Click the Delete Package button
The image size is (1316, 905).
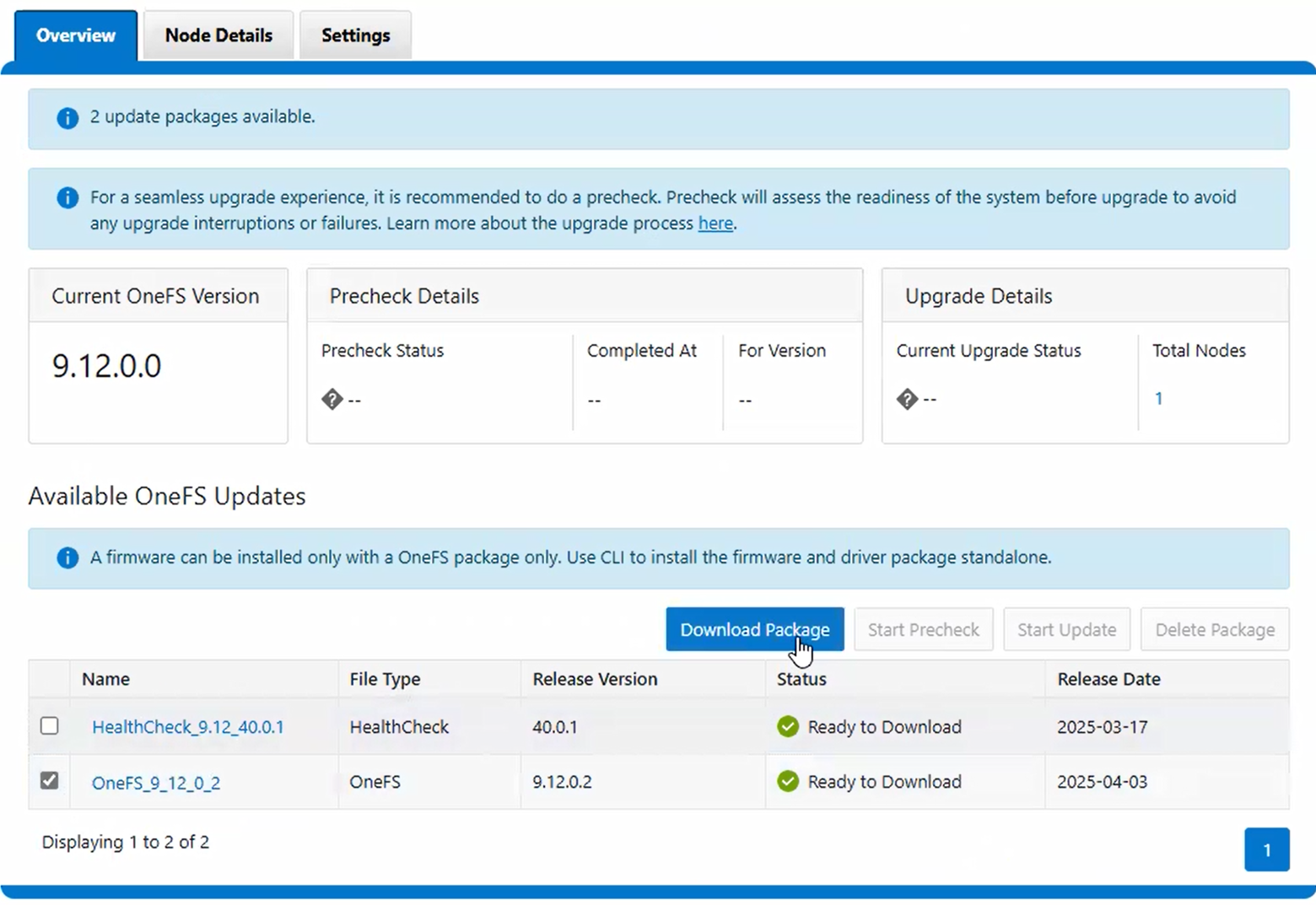point(1214,629)
